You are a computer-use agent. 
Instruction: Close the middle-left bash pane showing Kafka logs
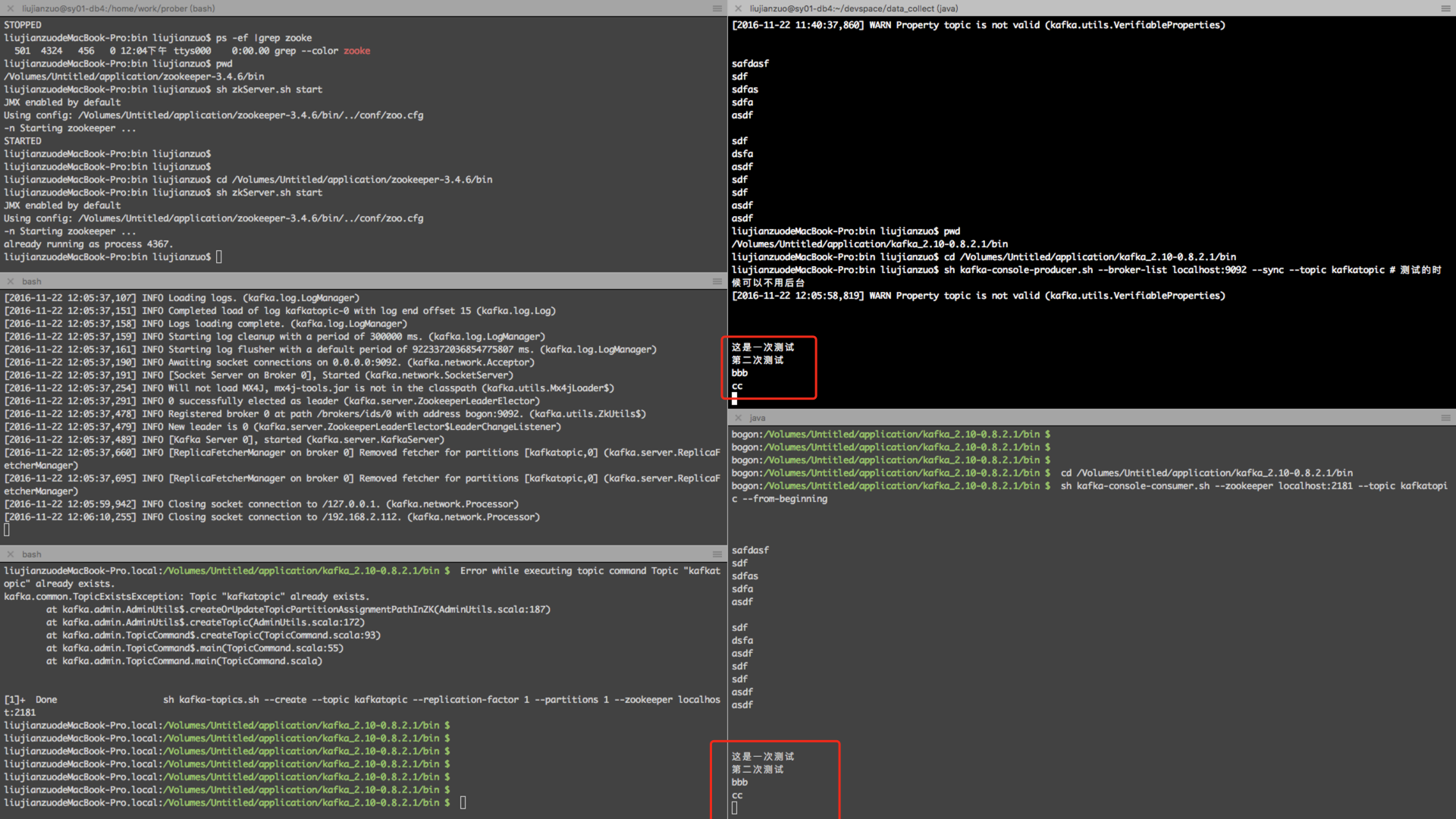[x=11, y=281]
